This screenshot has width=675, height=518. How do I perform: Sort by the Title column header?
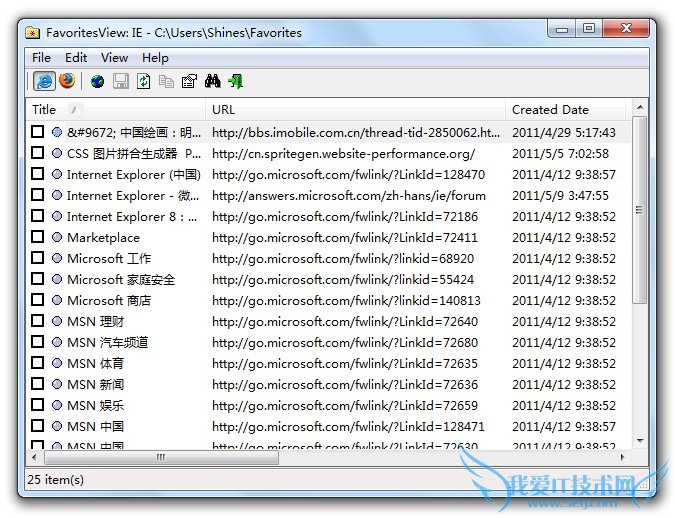click(116, 109)
